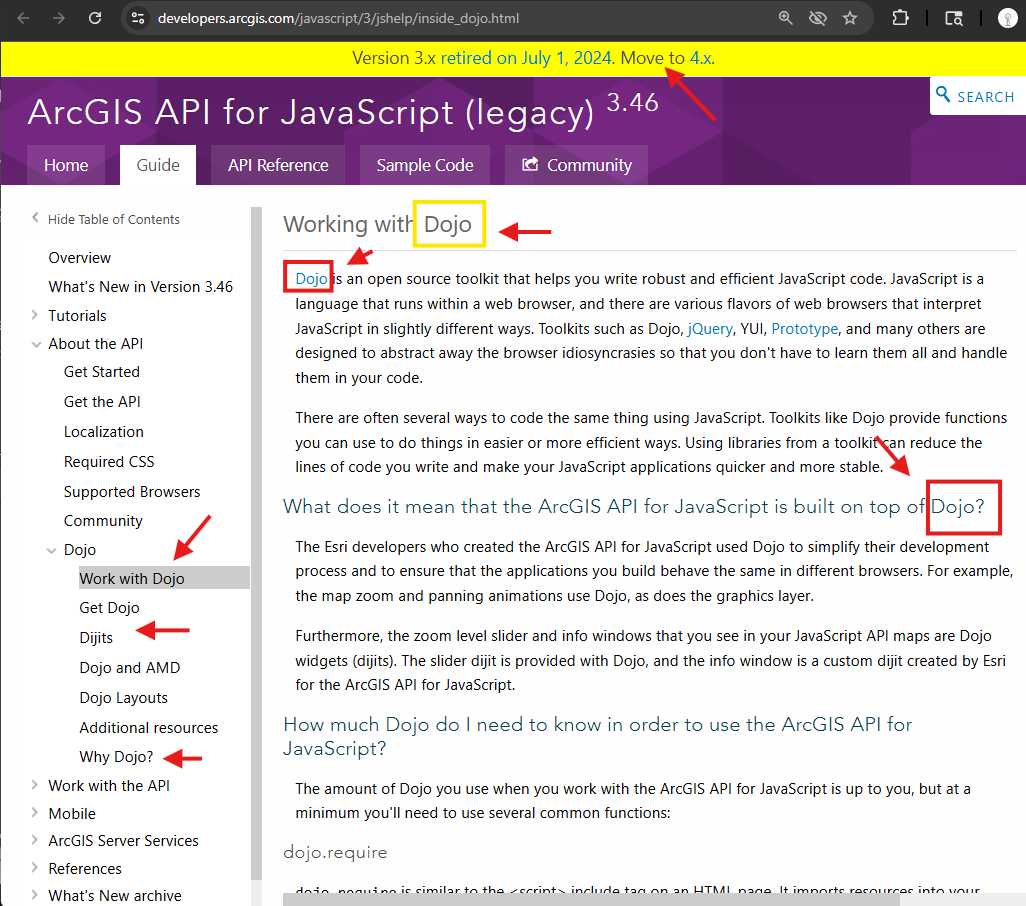Open the browser profile avatar
The width and height of the screenshot is (1026, 906).
[1007, 18]
